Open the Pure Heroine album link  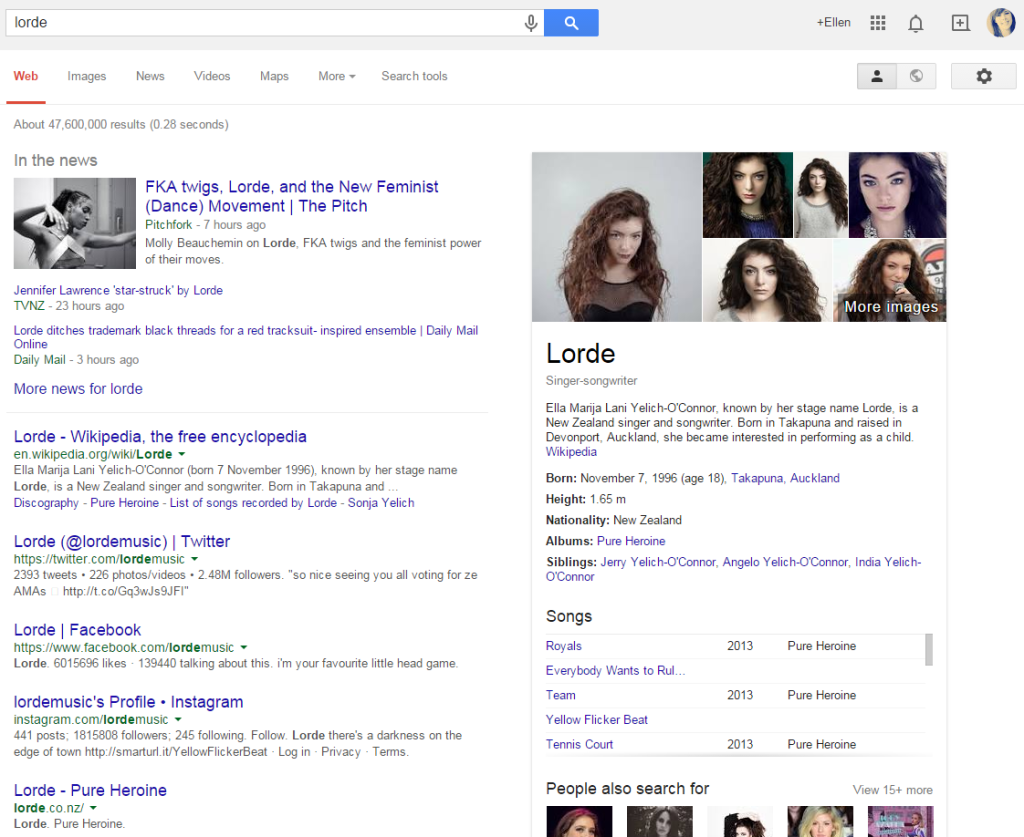[631, 541]
